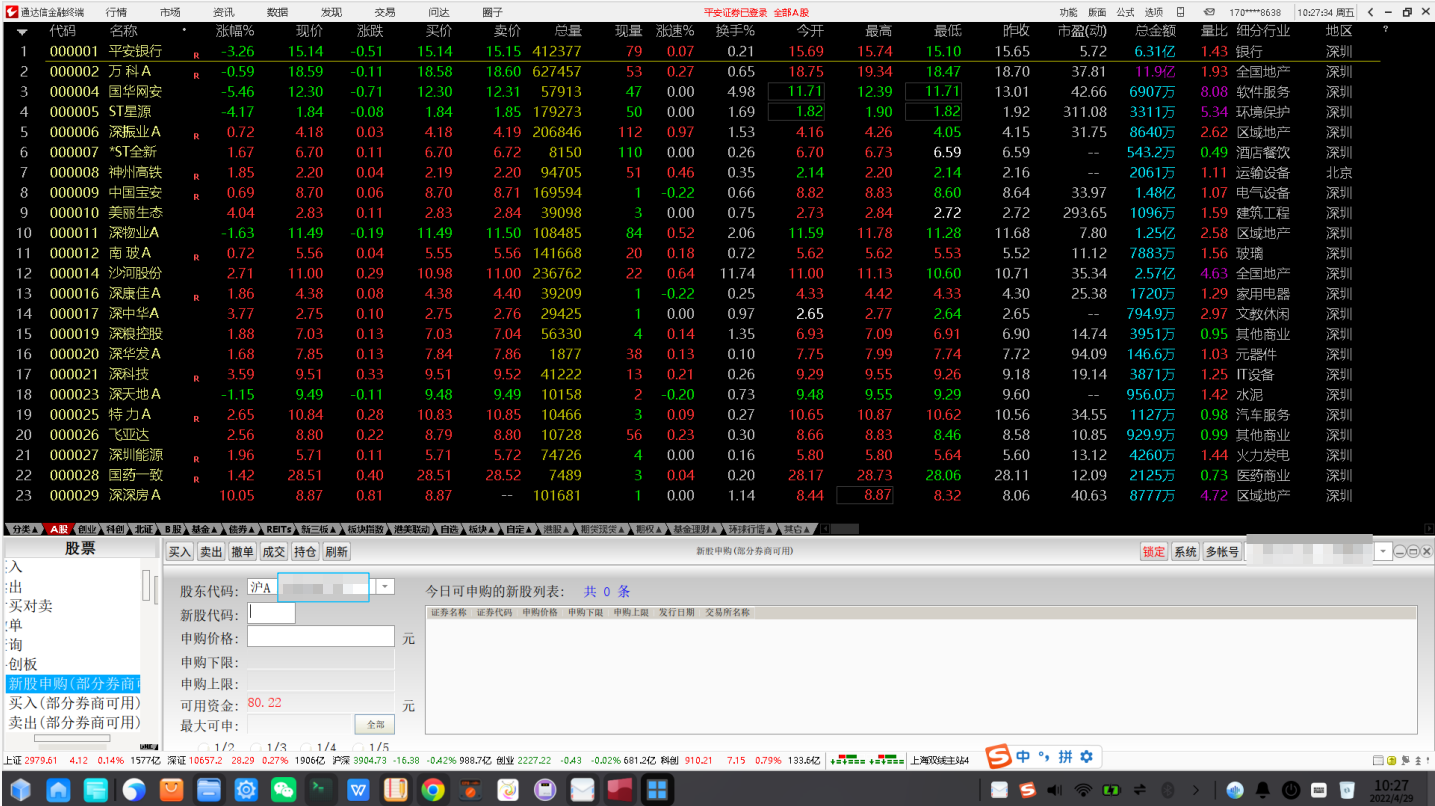This screenshot has height=806, width=1435.
Task: Click the Sogou input method S icon
Action: pos(998,756)
